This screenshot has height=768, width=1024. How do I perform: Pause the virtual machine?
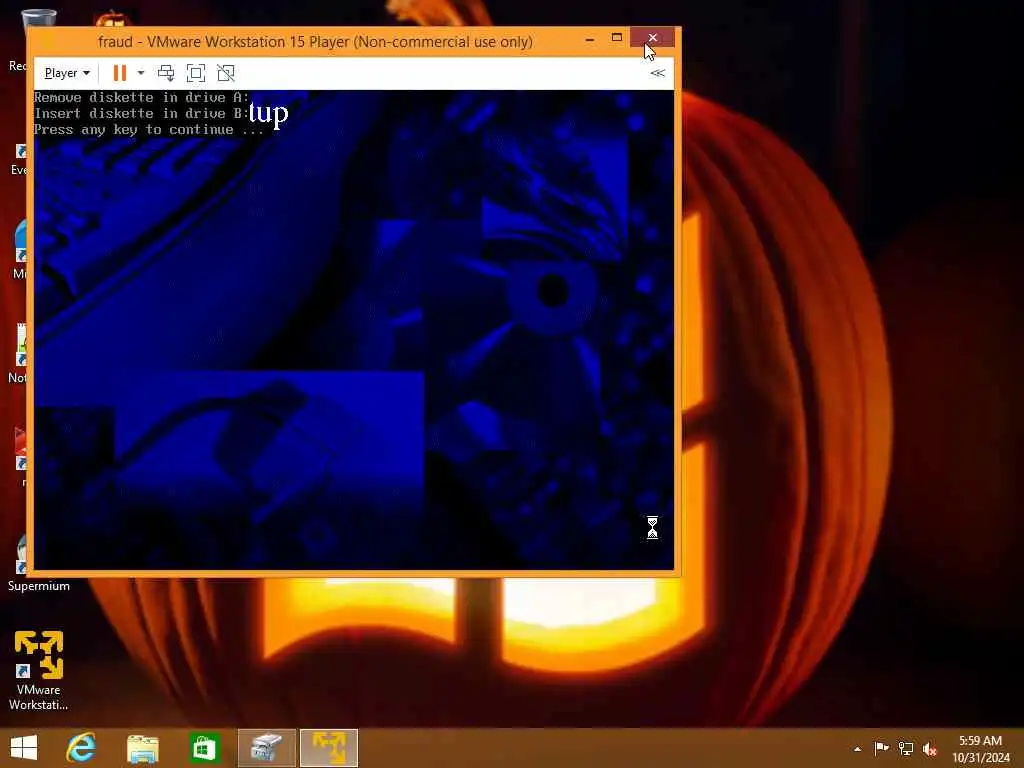click(120, 73)
